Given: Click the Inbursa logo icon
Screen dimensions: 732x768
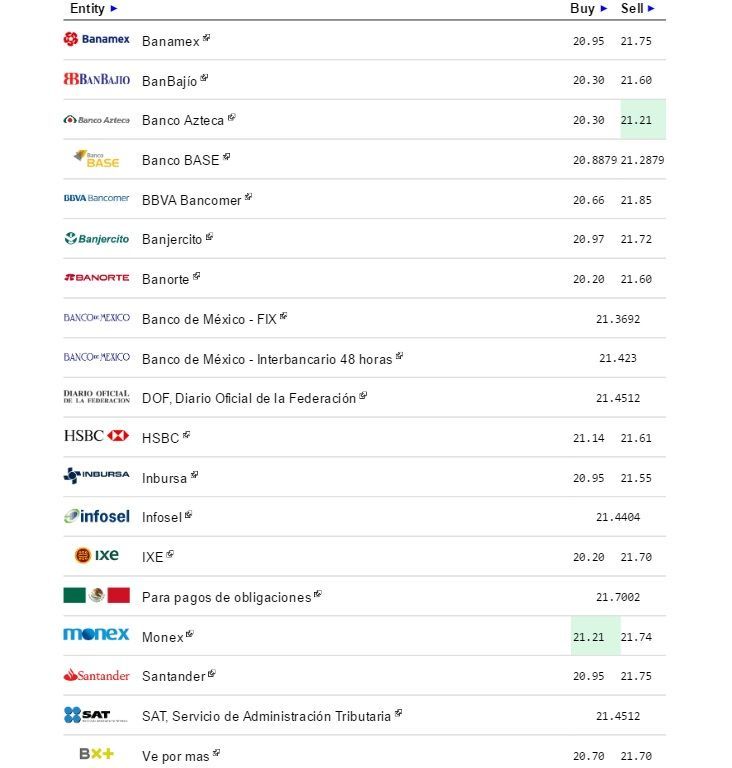Looking at the screenshot, I should [96, 476].
